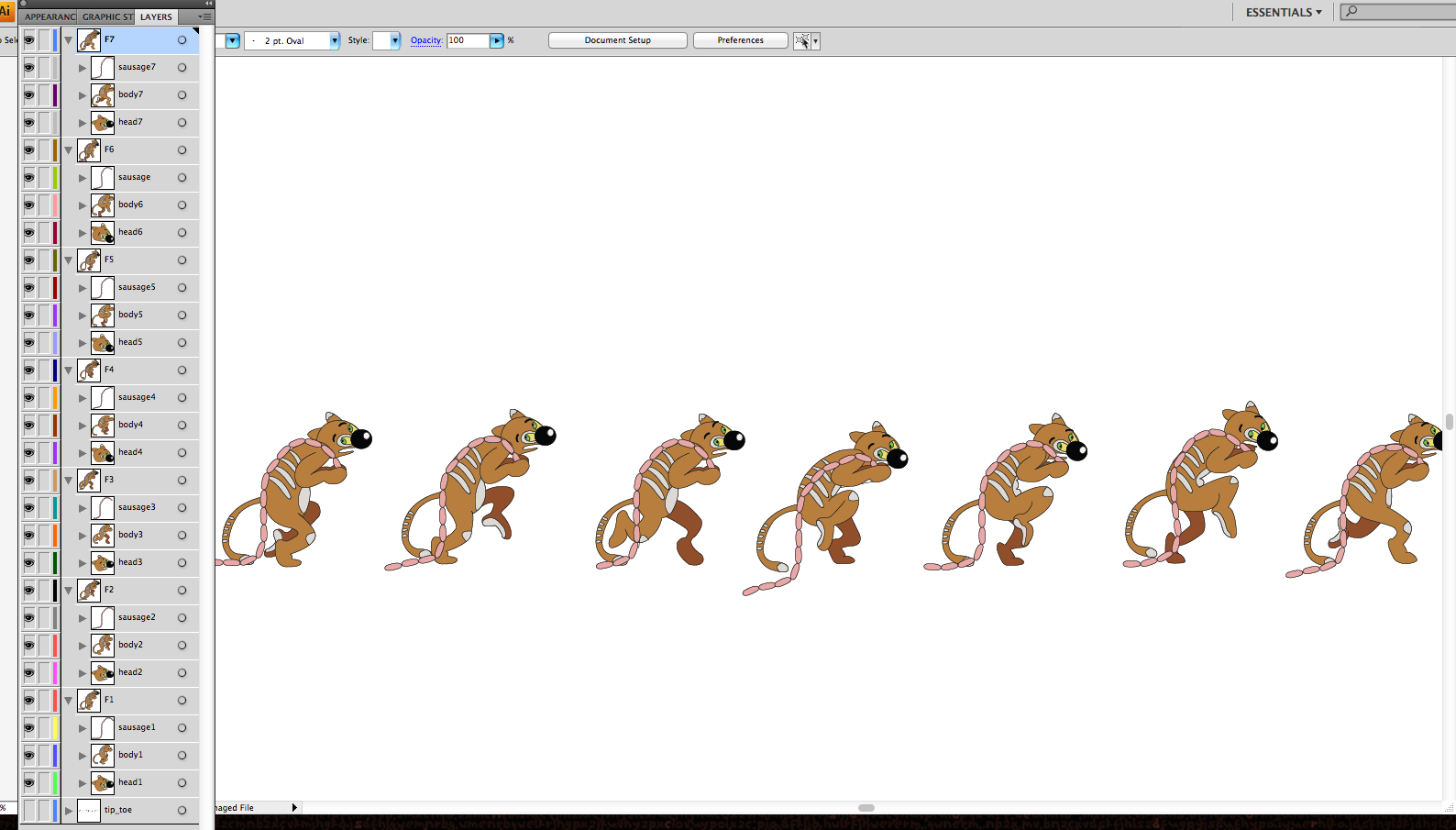Click the selection options icon beside Preferences

(801, 40)
